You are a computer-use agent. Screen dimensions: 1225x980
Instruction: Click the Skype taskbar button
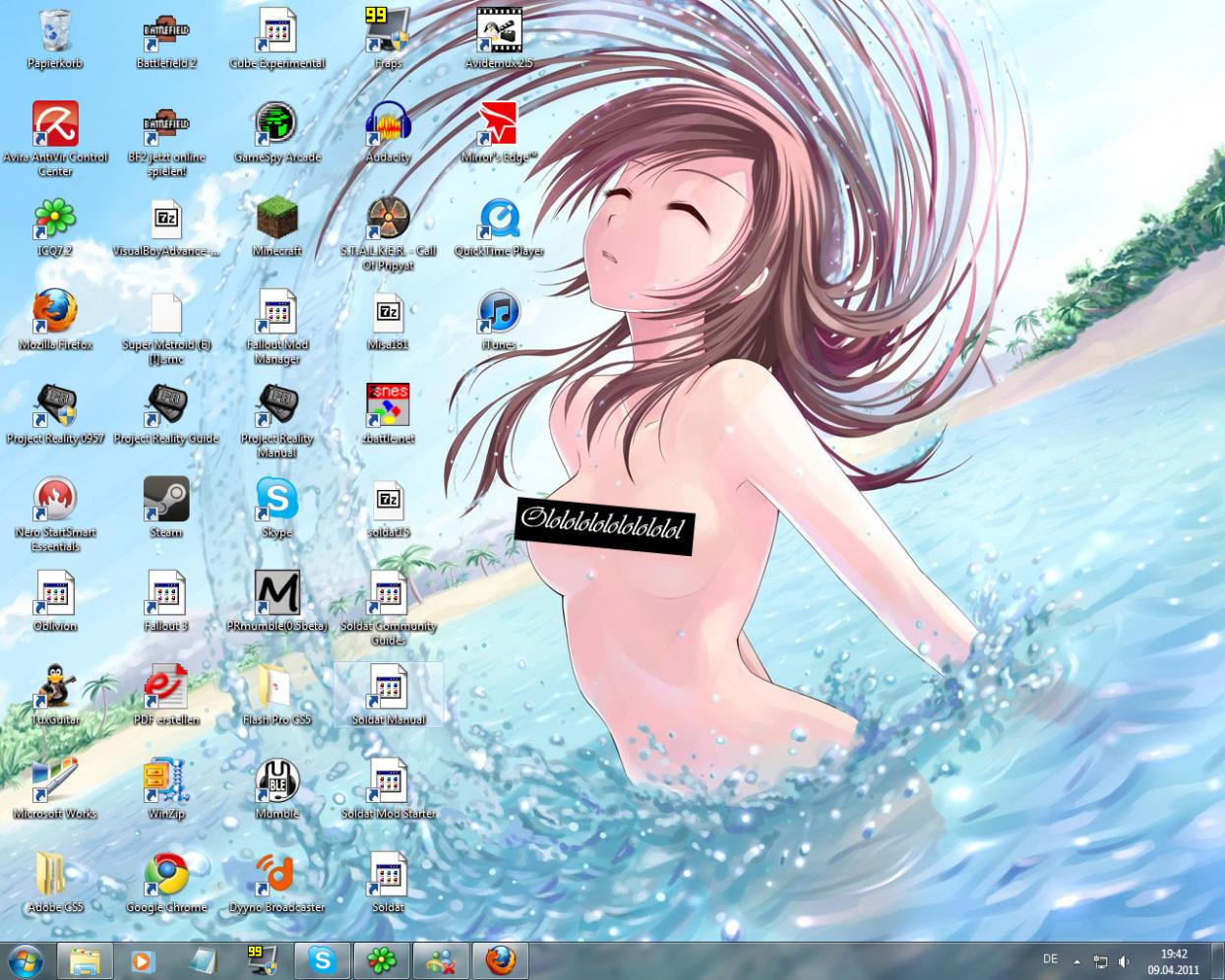click(x=322, y=959)
